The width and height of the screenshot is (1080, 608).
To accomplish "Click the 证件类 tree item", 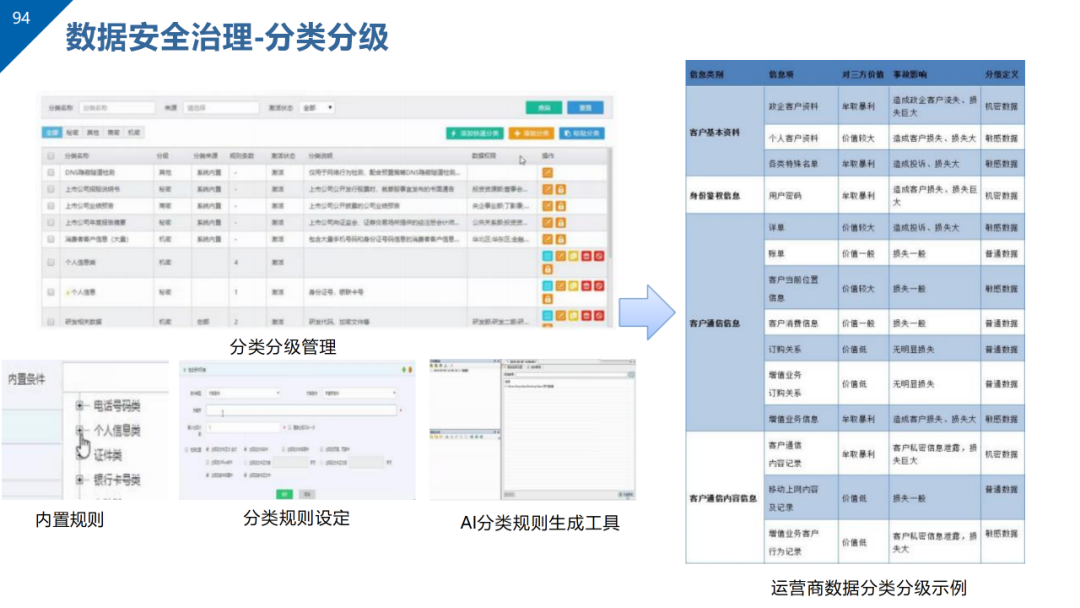I will pyautogui.click(x=108, y=455).
